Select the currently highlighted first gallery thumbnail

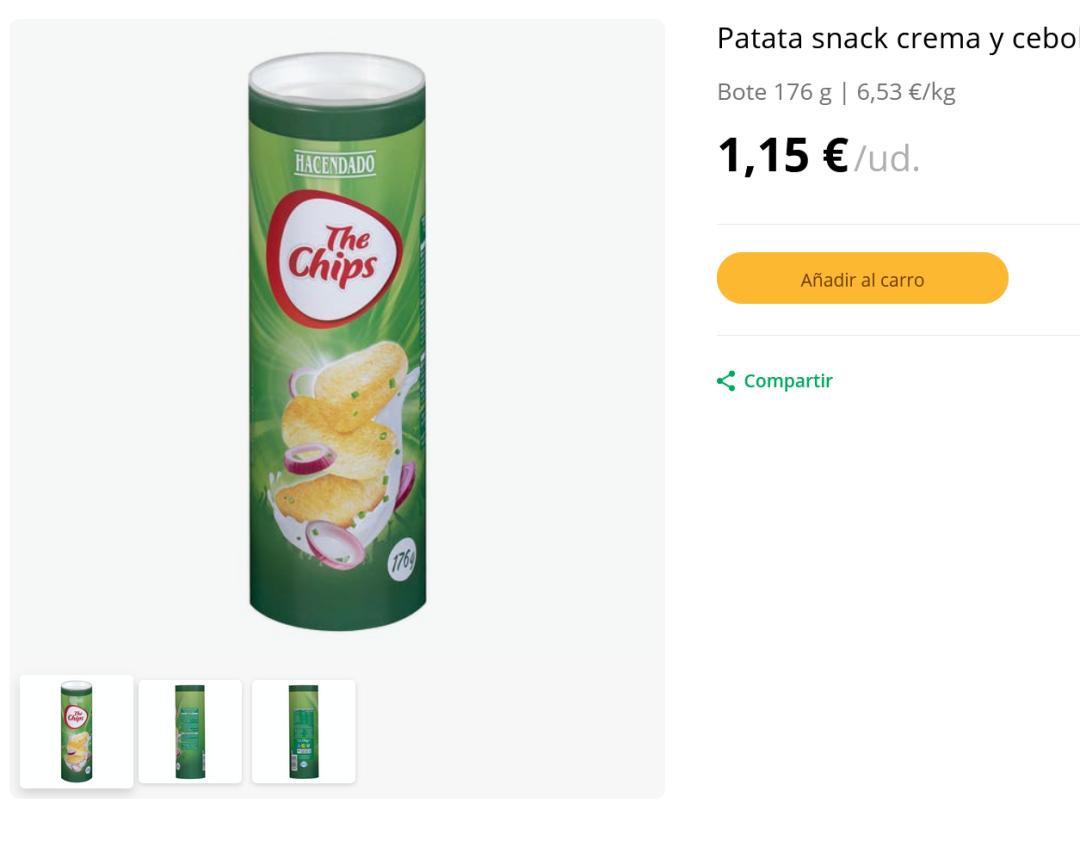click(x=77, y=731)
